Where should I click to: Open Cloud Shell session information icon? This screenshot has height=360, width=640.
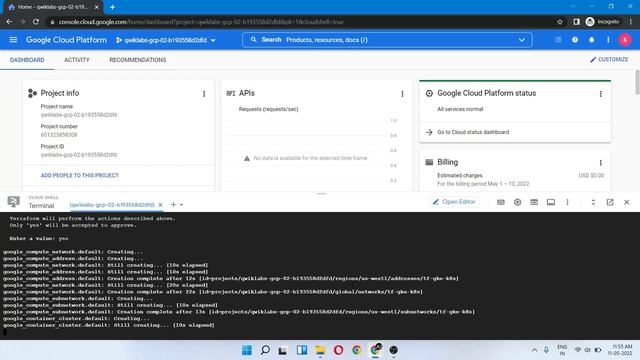coord(551,202)
